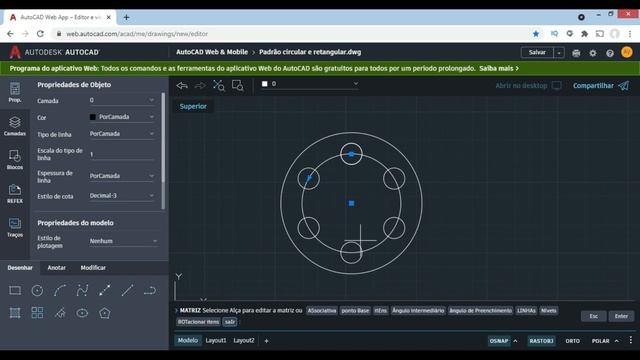Reload the browser page

pyautogui.click(x=40, y=34)
